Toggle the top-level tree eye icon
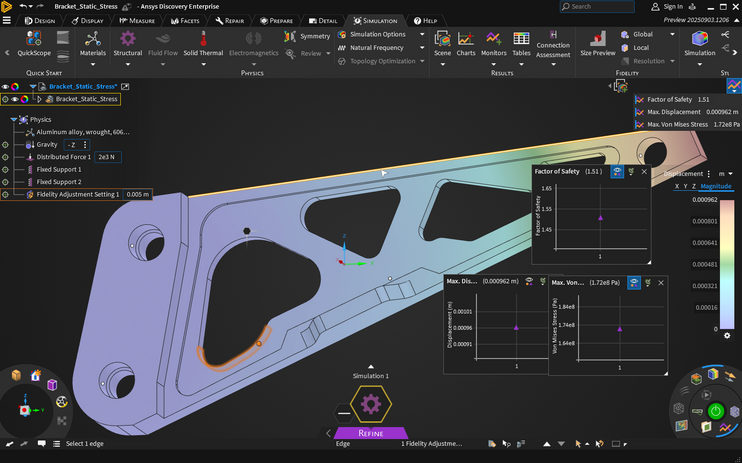742x463 pixels. click(x=5, y=87)
